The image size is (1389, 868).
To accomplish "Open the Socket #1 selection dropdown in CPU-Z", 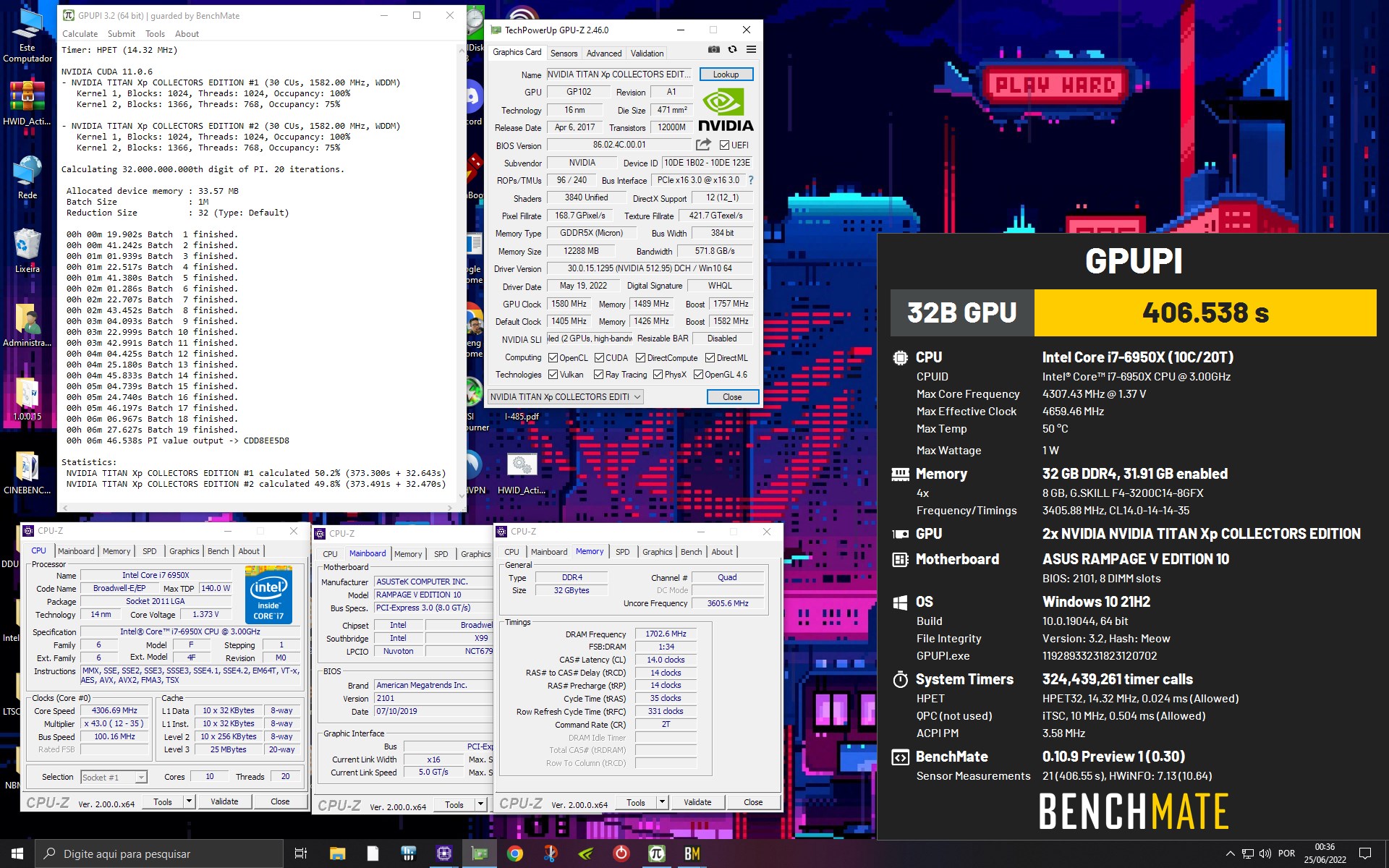I will tap(114, 777).
